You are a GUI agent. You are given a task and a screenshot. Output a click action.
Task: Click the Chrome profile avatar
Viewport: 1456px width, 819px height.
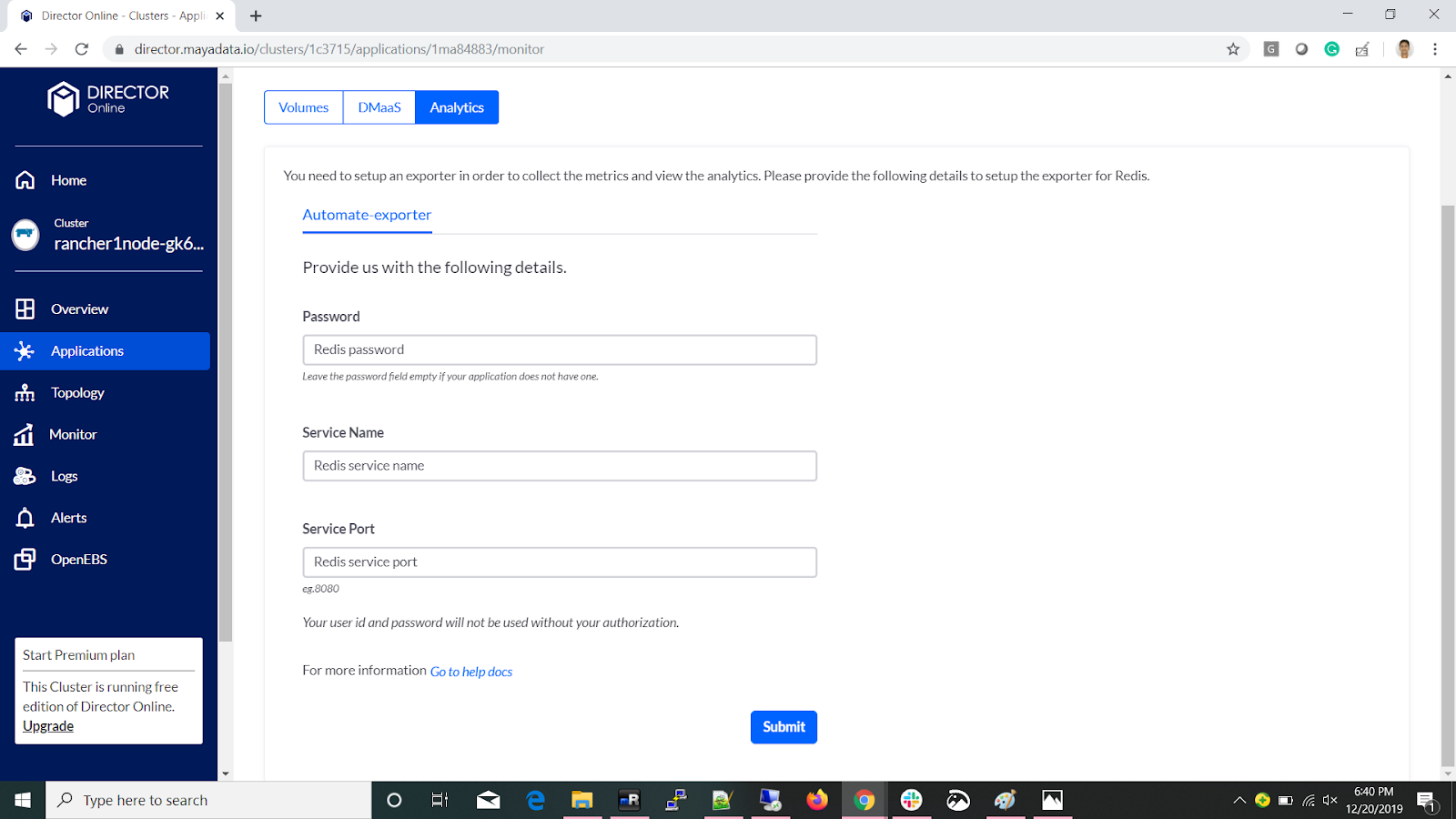click(x=1405, y=49)
